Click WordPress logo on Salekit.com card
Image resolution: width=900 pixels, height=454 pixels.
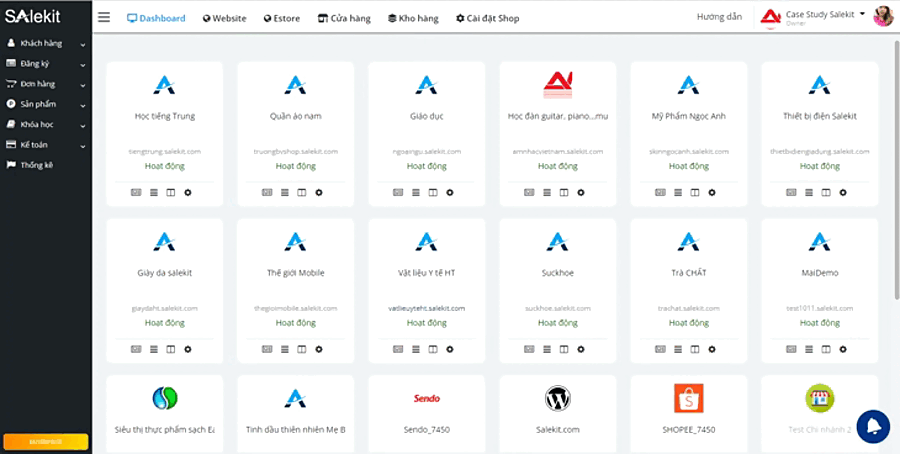point(557,398)
